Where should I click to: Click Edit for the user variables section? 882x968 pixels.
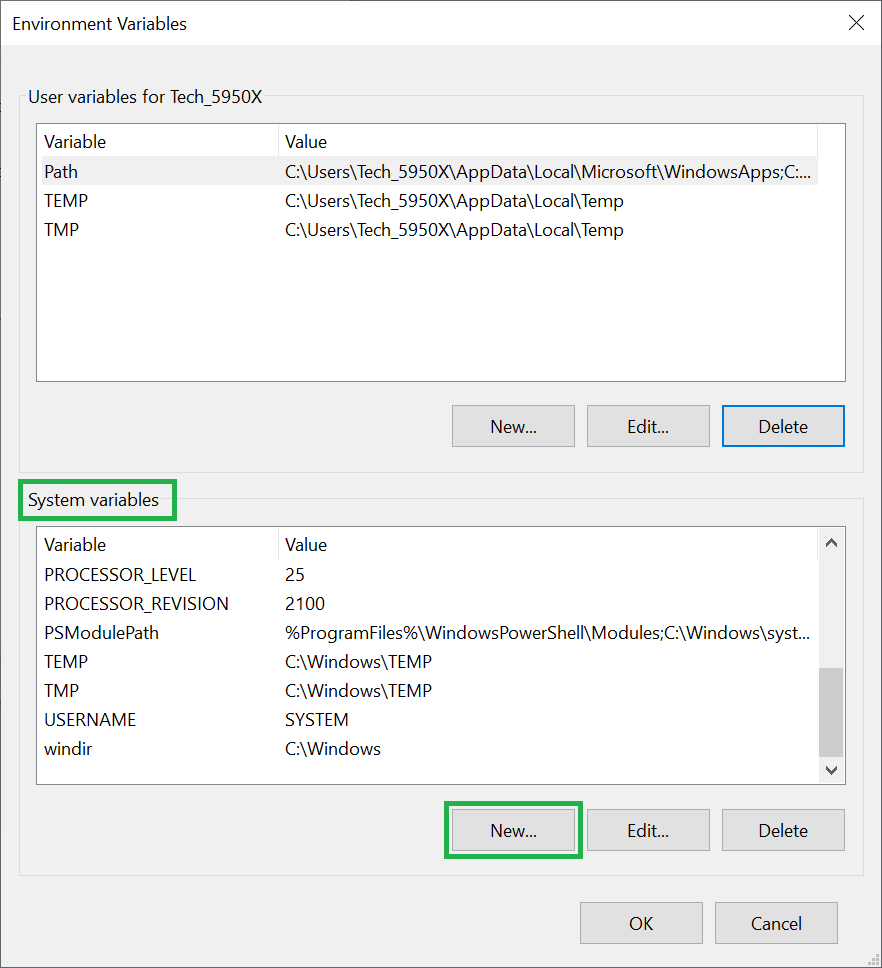pos(648,425)
